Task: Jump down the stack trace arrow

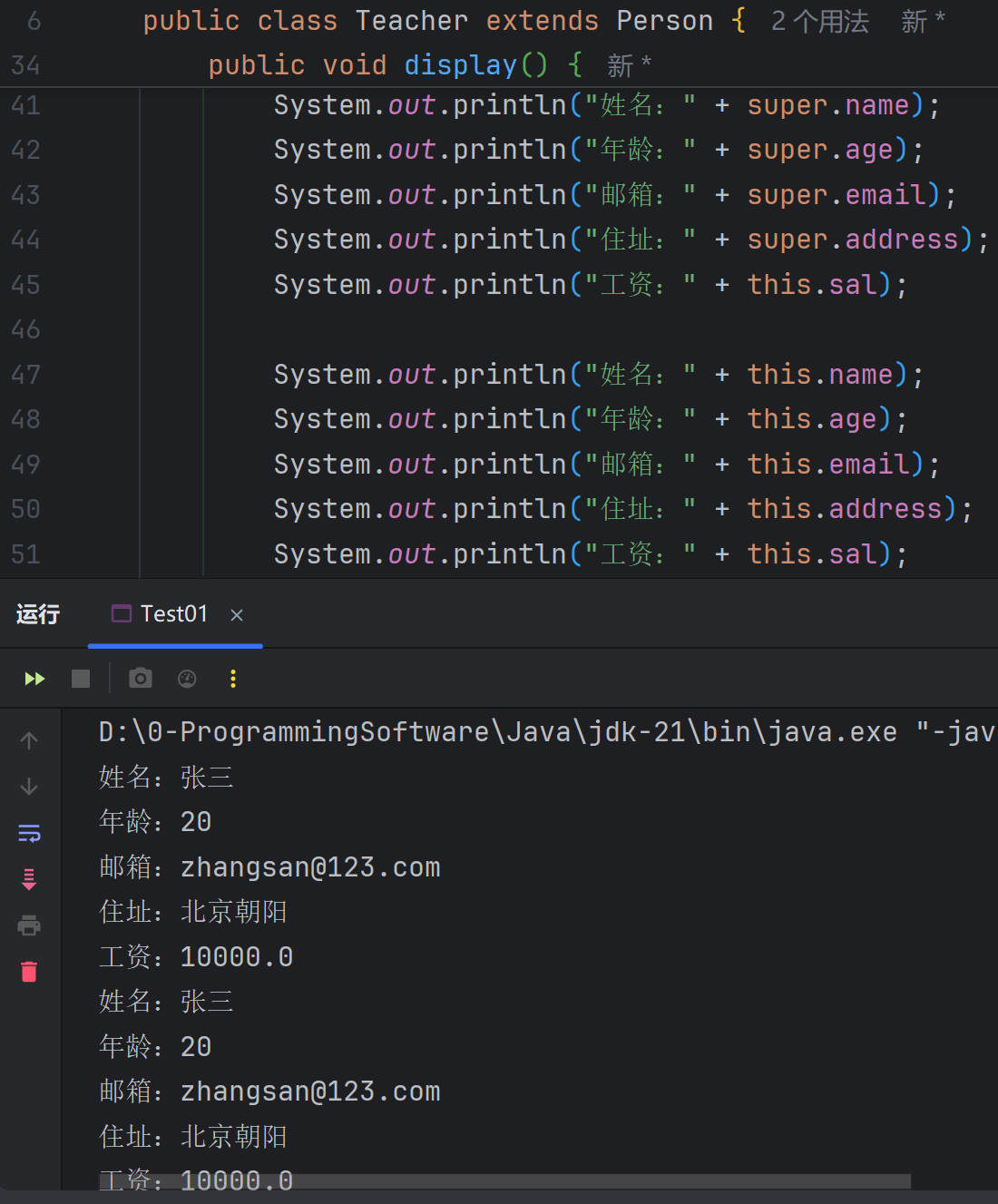Action: coord(29,786)
